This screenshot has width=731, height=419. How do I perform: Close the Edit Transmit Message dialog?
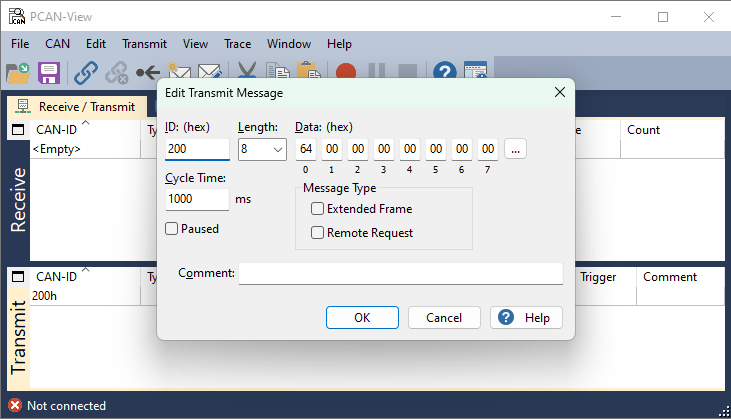coord(560,92)
